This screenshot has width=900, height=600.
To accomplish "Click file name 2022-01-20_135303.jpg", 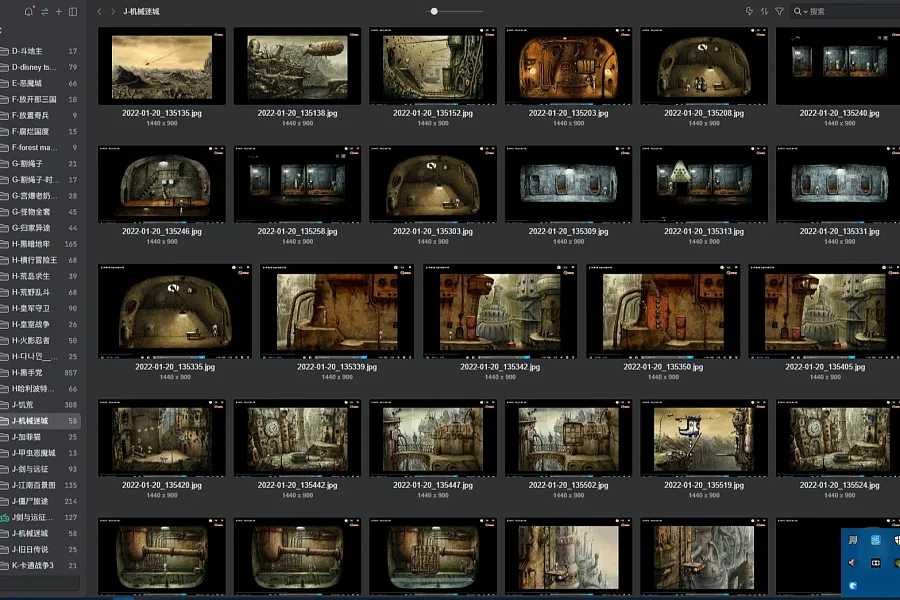I will point(433,231).
